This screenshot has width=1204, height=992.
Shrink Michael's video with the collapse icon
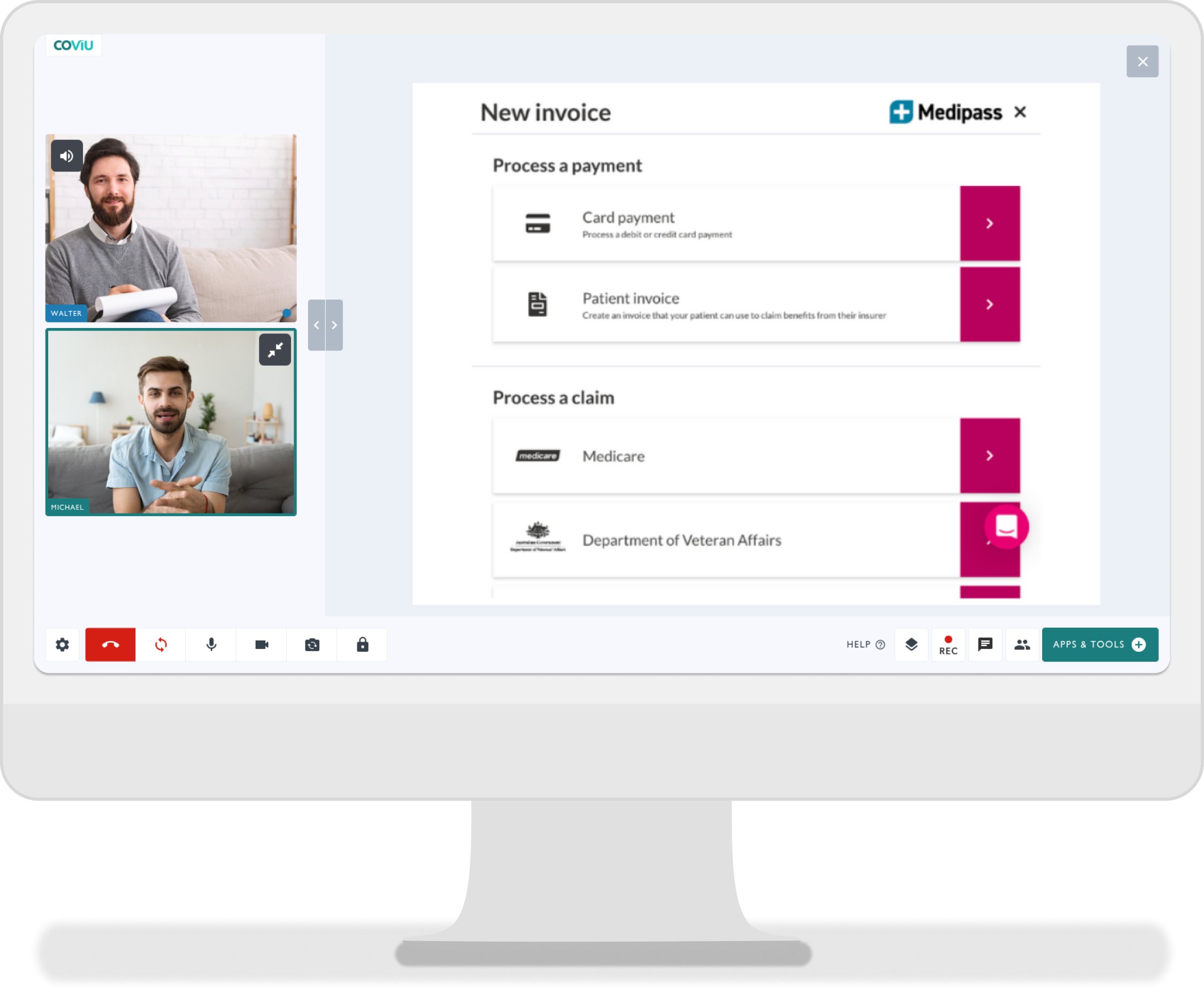click(275, 349)
